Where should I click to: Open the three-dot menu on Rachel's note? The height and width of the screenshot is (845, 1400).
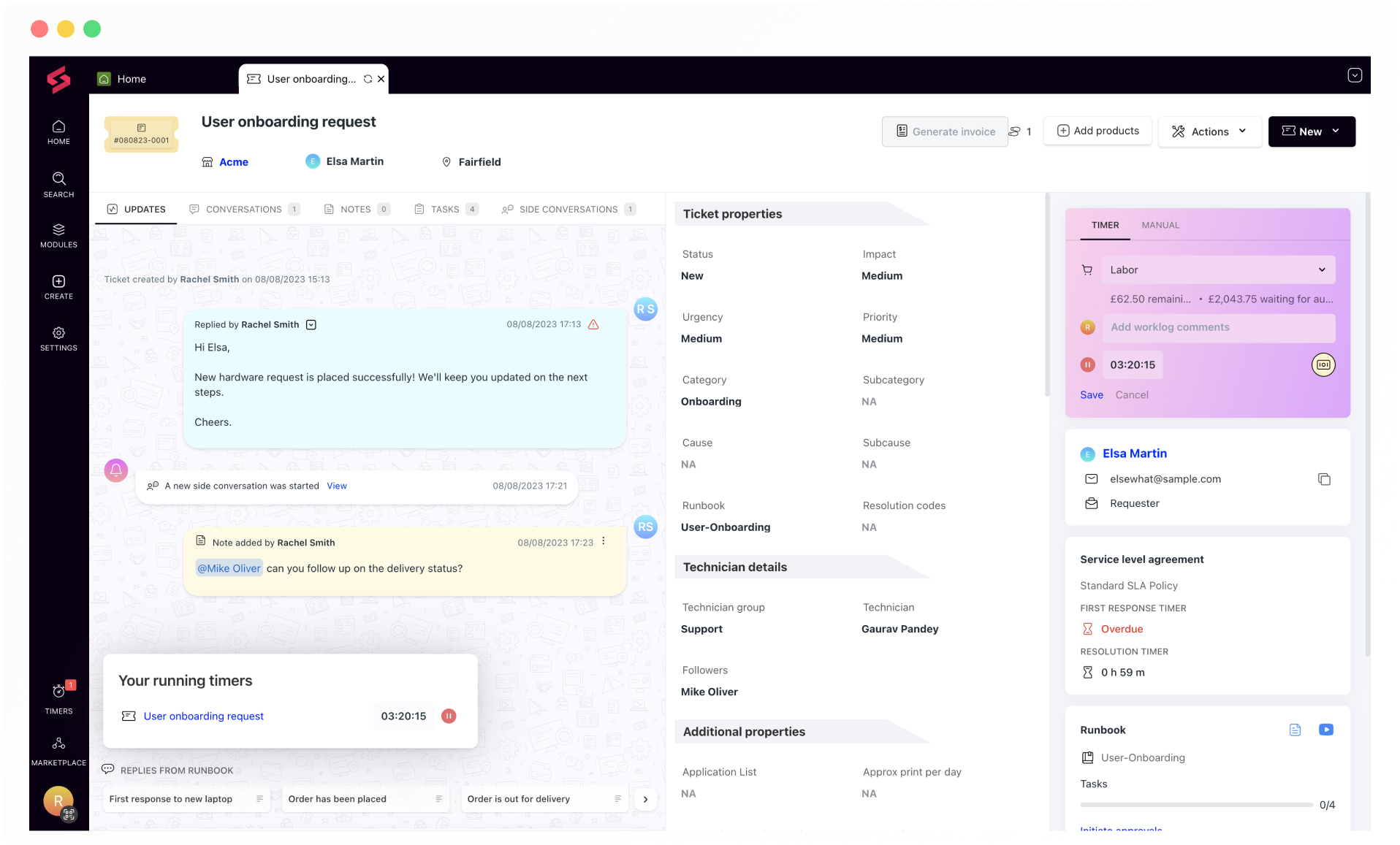(x=604, y=540)
